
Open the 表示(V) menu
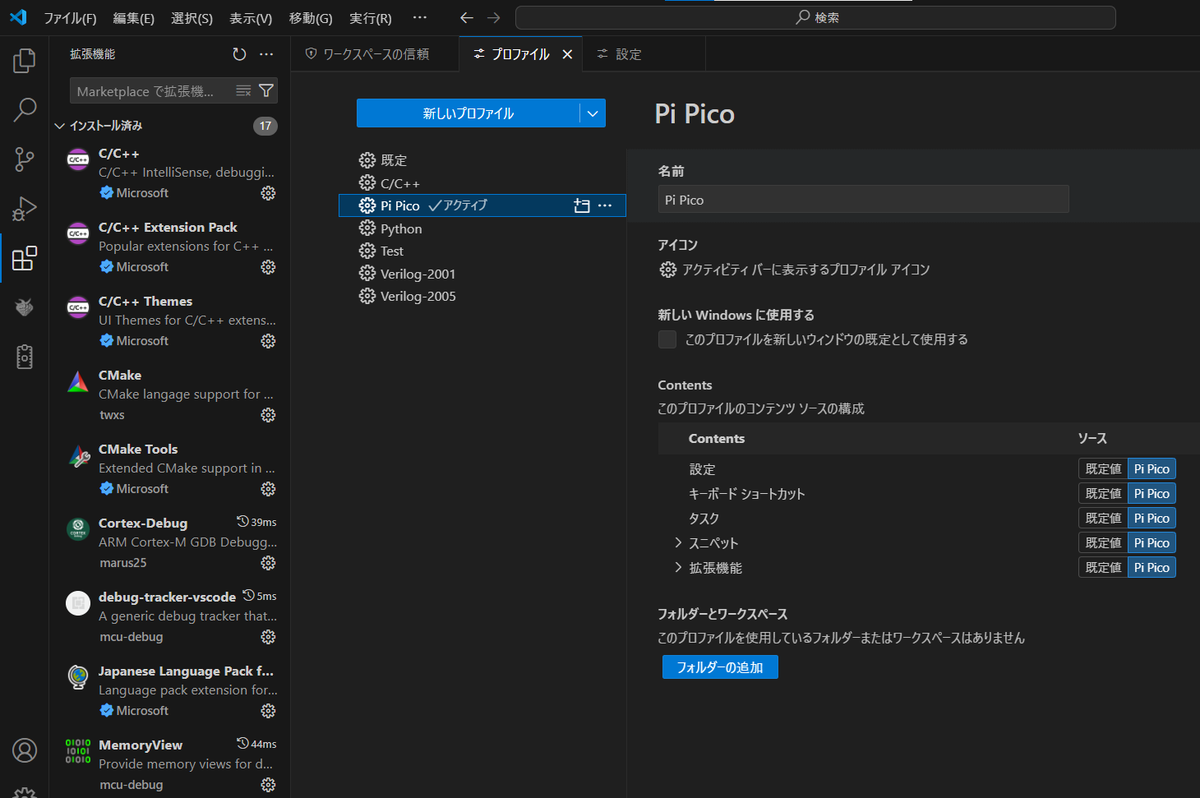(x=251, y=18)
